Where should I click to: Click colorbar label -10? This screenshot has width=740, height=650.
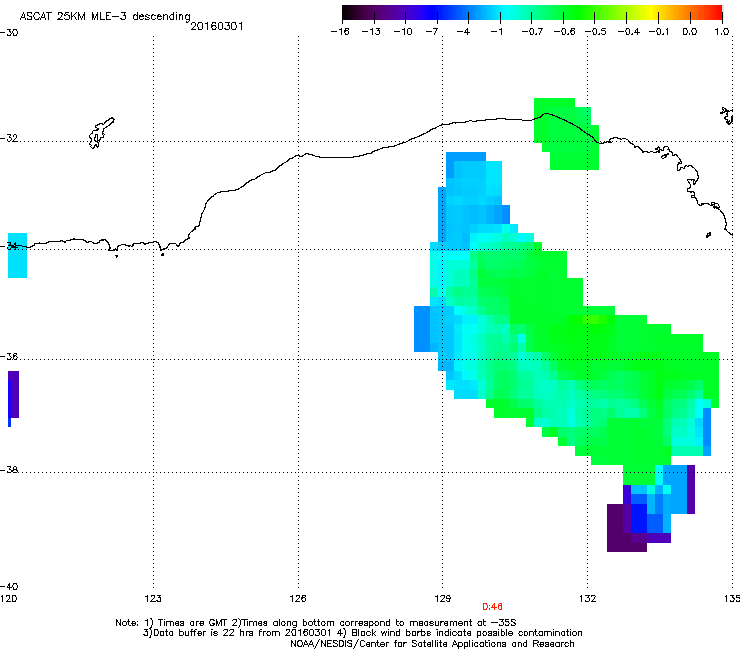click(x=403, y=32)
